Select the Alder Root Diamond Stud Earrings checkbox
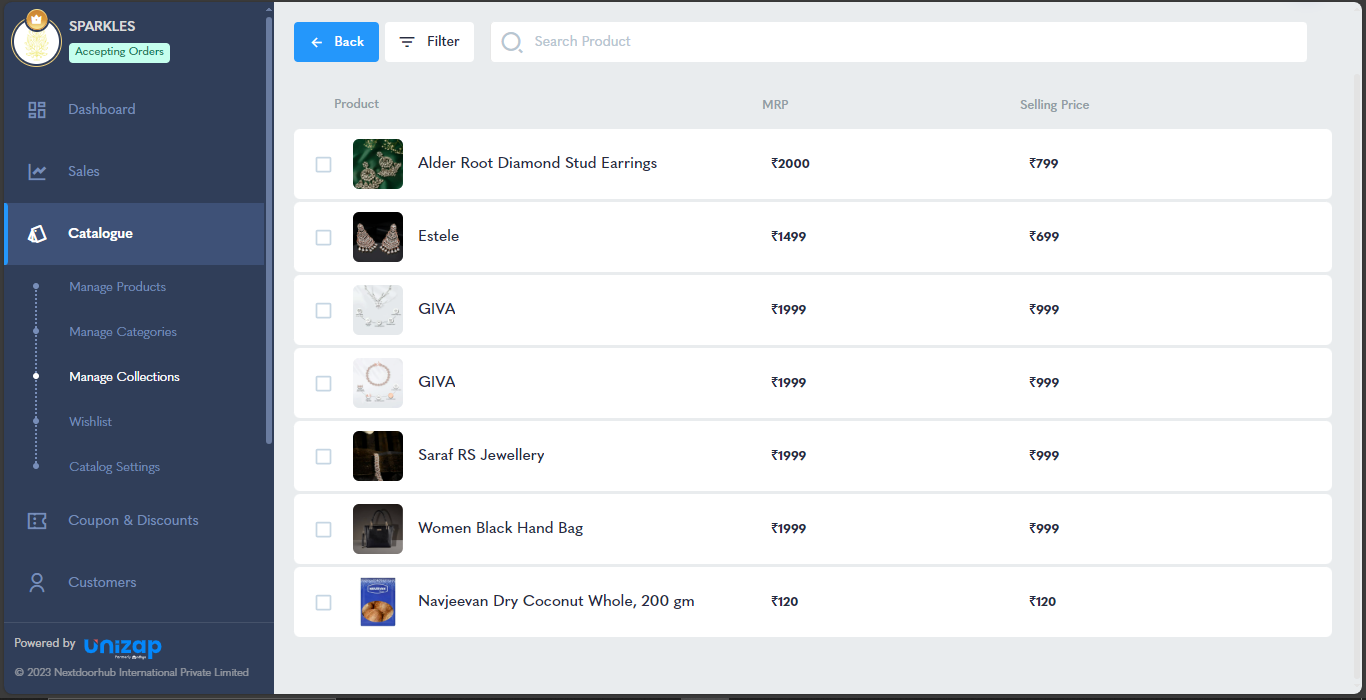The image size is (1366, 700). point(323,164)
